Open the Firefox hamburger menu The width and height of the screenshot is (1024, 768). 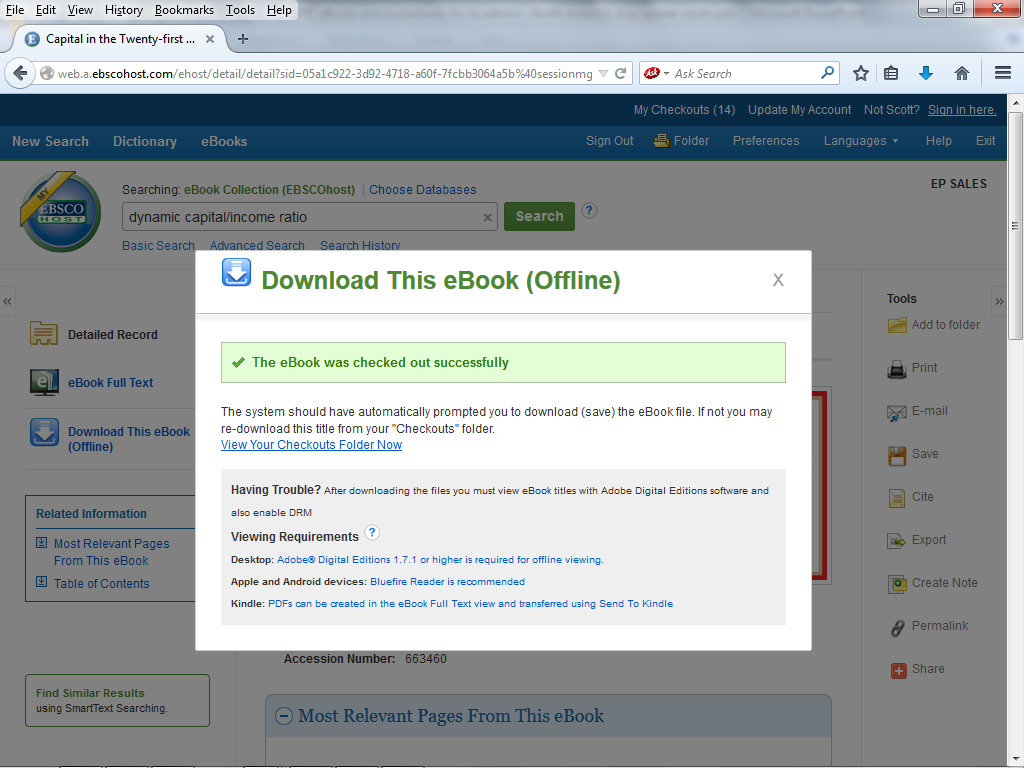click(x=1003, y=73)
